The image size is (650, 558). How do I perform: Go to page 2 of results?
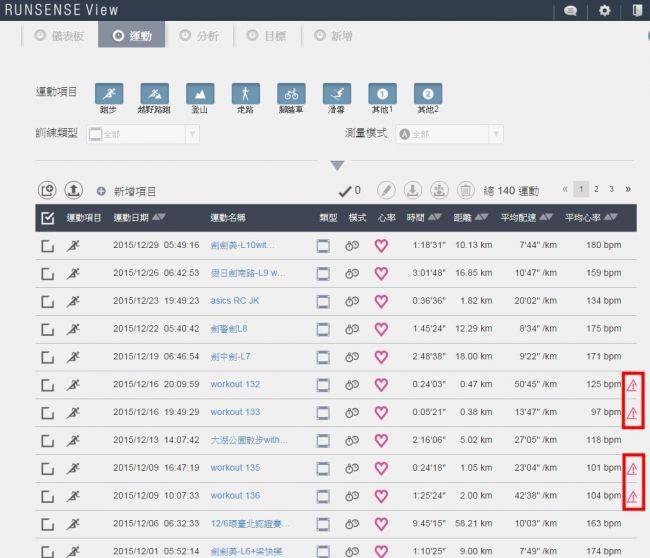coord(596,188)
